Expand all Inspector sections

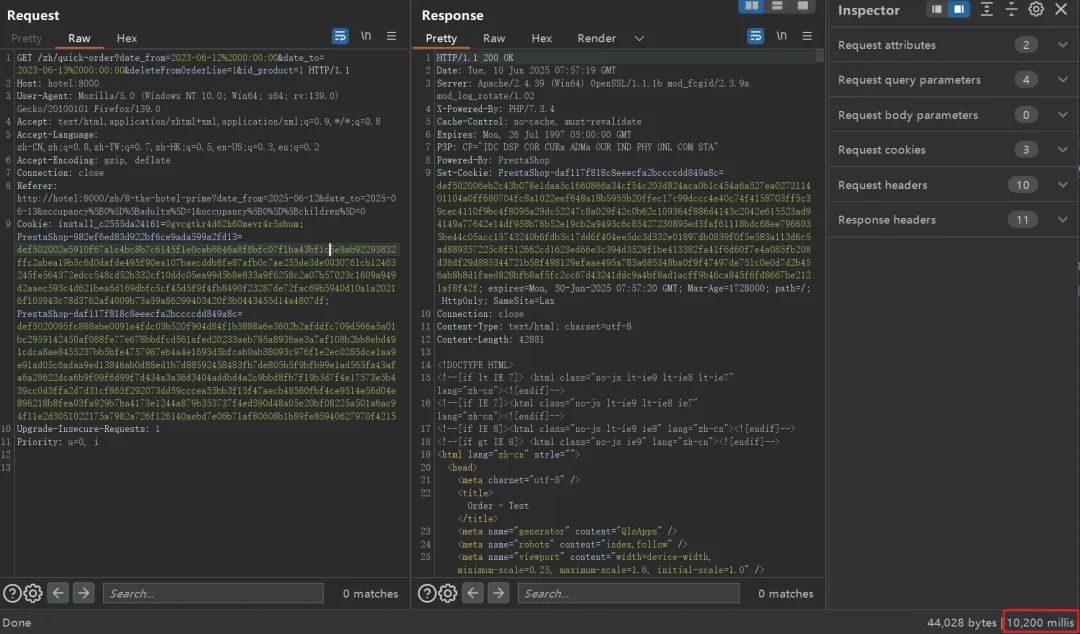tap(986, 10)
